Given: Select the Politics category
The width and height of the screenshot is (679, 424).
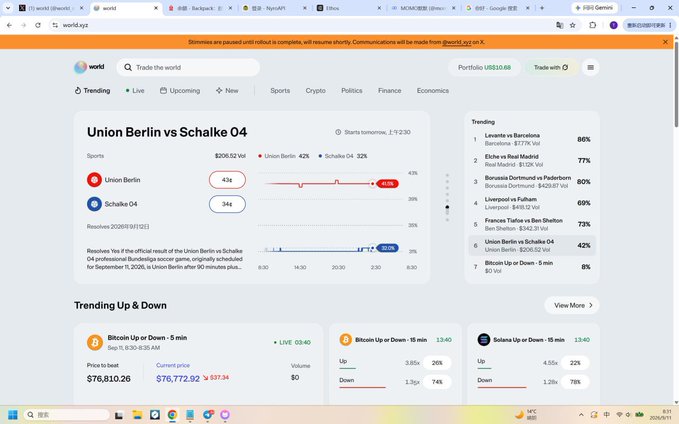Looking at the screenshot, I should tap(352, 91).
